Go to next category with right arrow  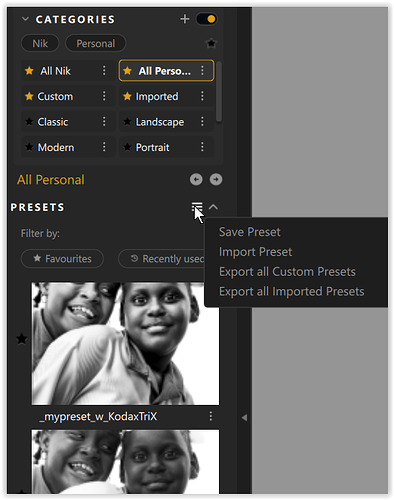[216, 179]
